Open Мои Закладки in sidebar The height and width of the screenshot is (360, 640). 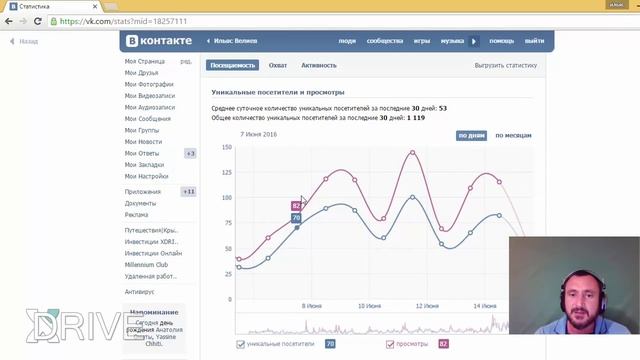(144, 165)
